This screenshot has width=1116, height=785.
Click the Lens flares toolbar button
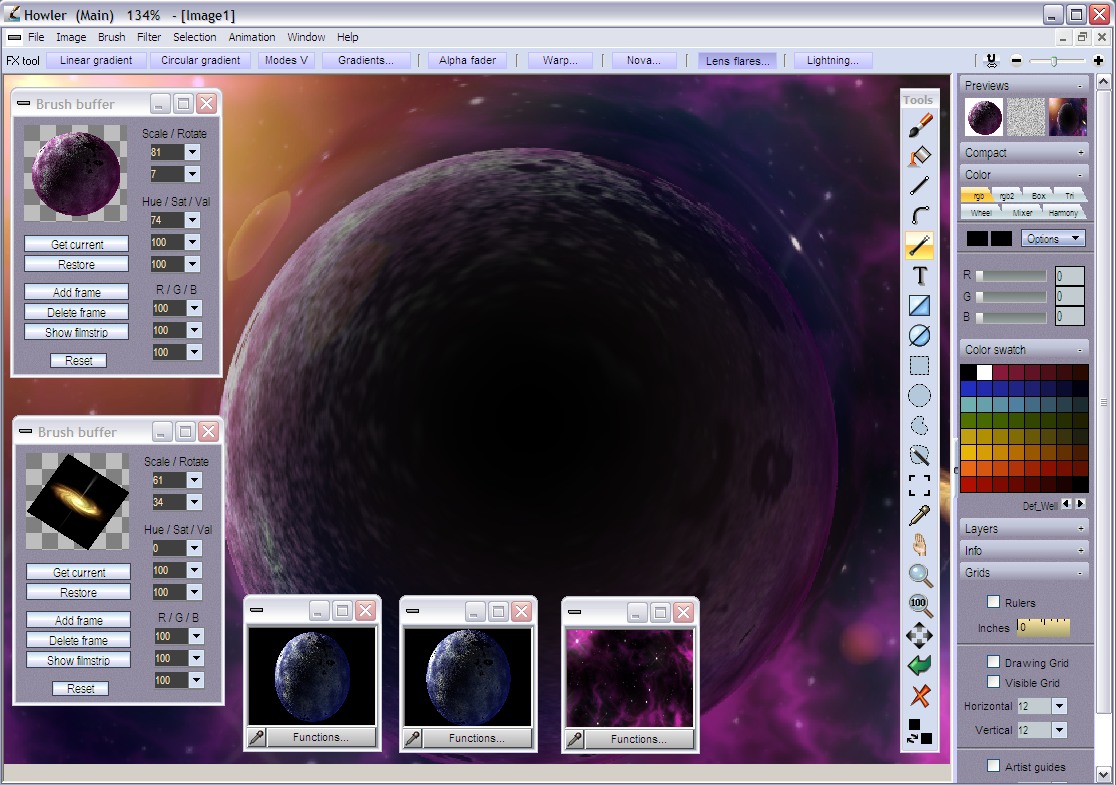point(736,60)
